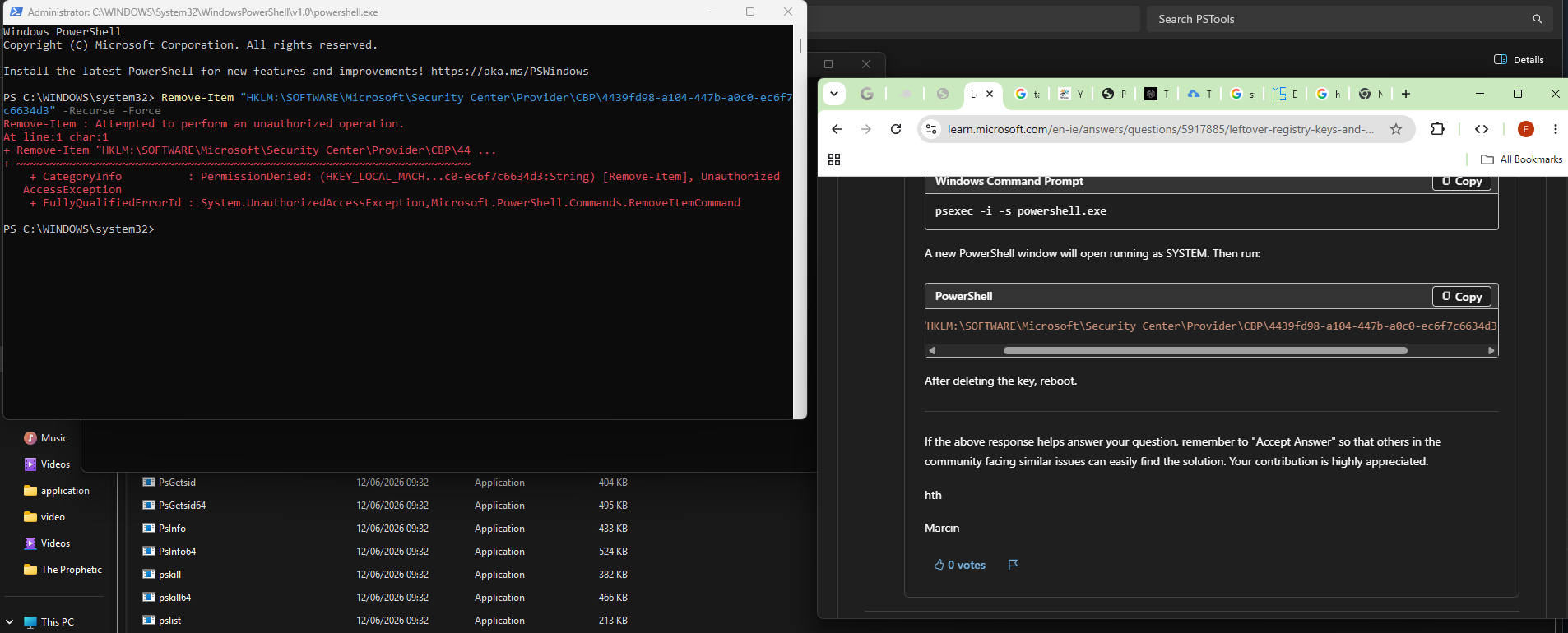Upvote the answer with 0 votes
Viewport: 1568px width, 633px height.
click(959, 565)
